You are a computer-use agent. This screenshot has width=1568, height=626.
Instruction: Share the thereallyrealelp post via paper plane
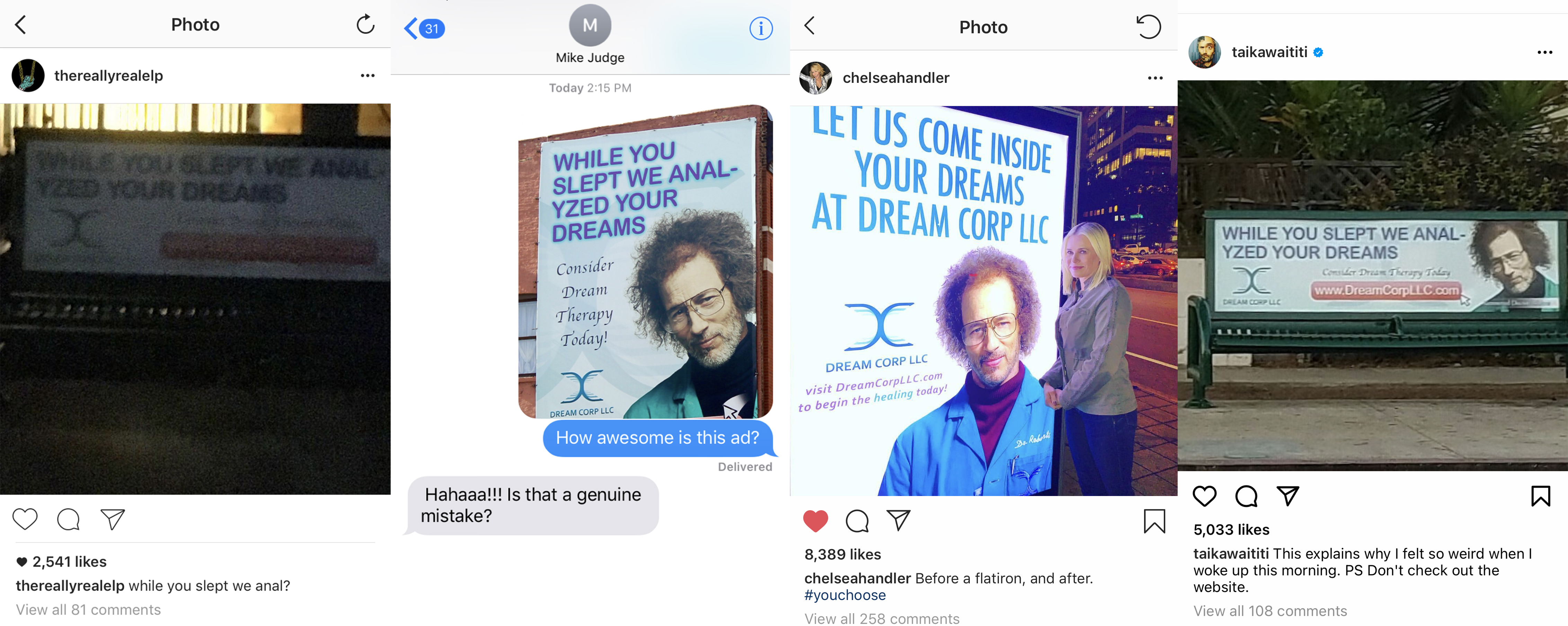coord(113,519)
